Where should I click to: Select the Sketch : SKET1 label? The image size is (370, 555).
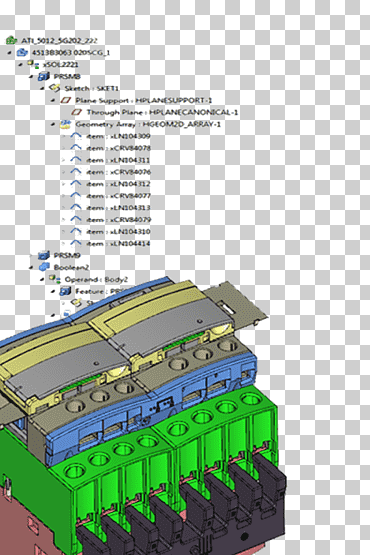click(x=92, y=88)
